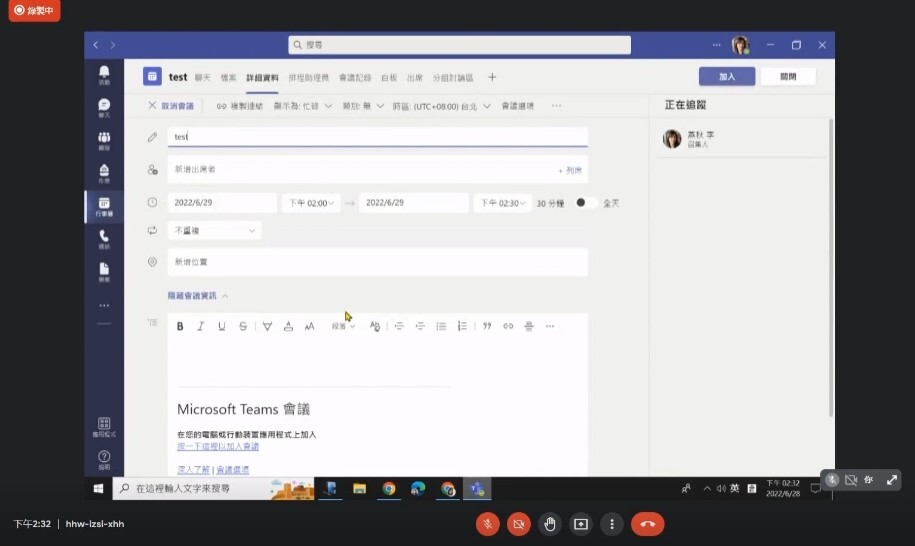Open more meeting toolbar options ellipsis

[556, 106]
